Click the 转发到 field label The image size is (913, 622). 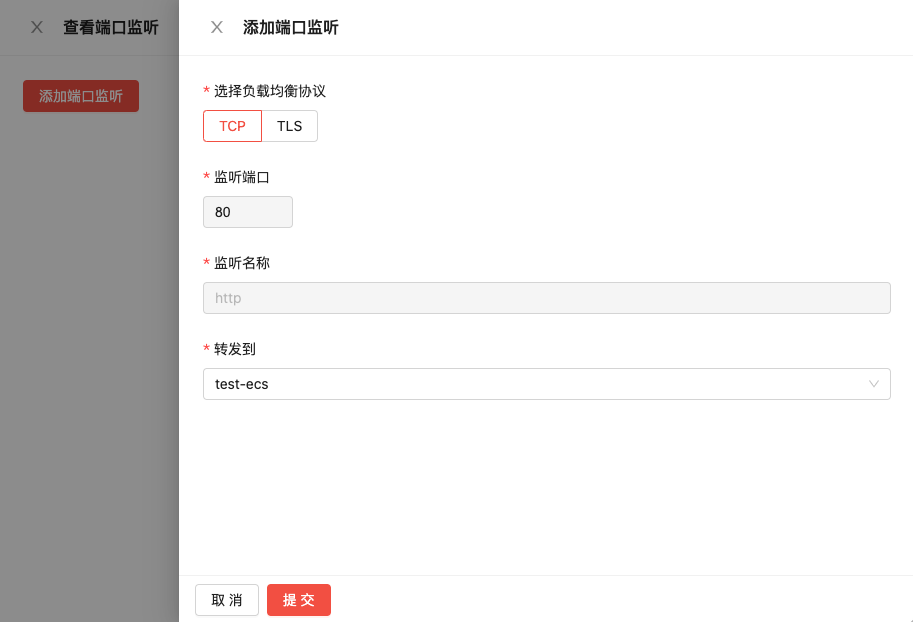[235, 349]
